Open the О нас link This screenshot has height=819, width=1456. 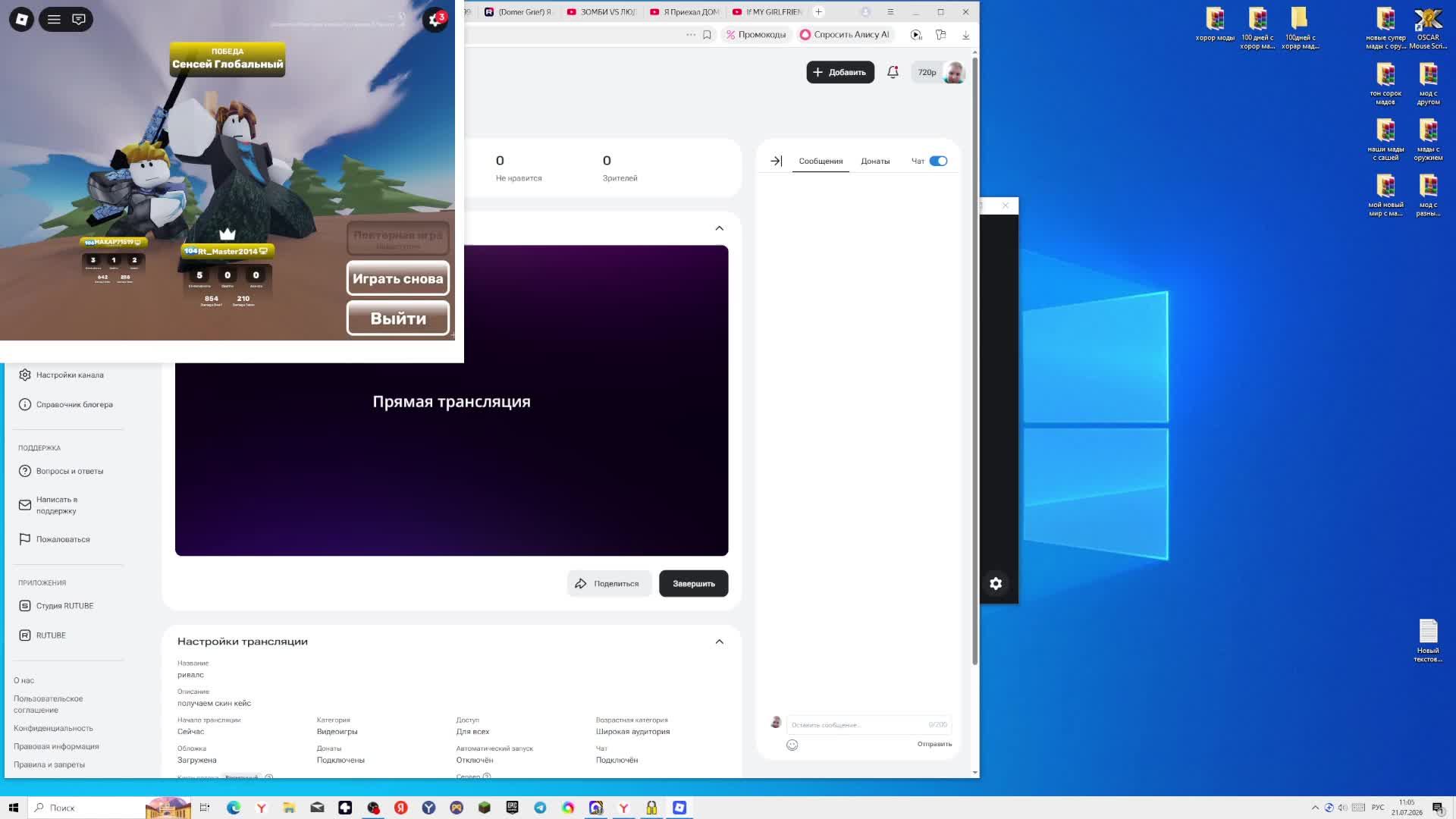pos(24,680)
